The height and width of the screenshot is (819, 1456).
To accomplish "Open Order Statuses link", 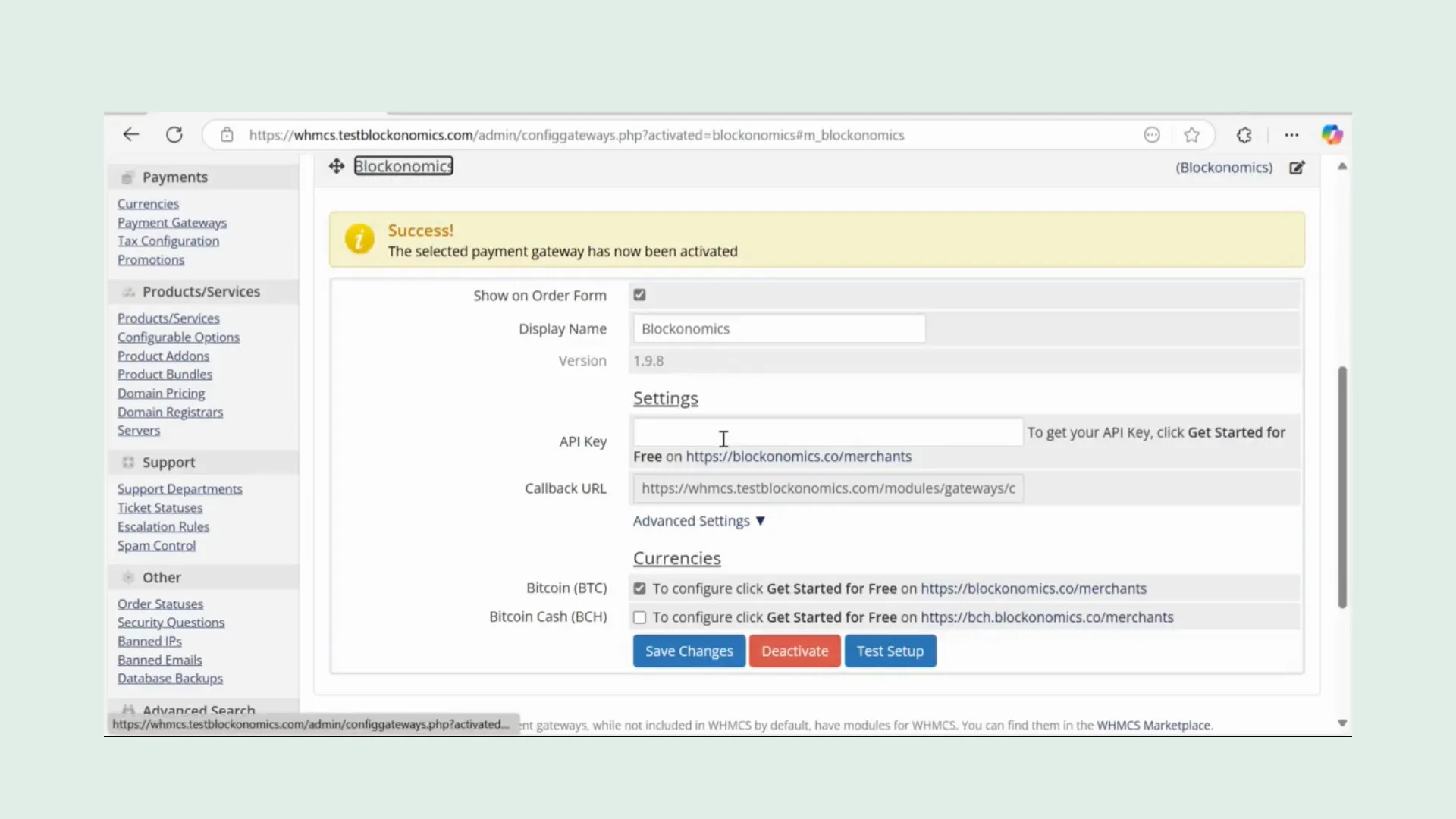I will coord(160,604).
